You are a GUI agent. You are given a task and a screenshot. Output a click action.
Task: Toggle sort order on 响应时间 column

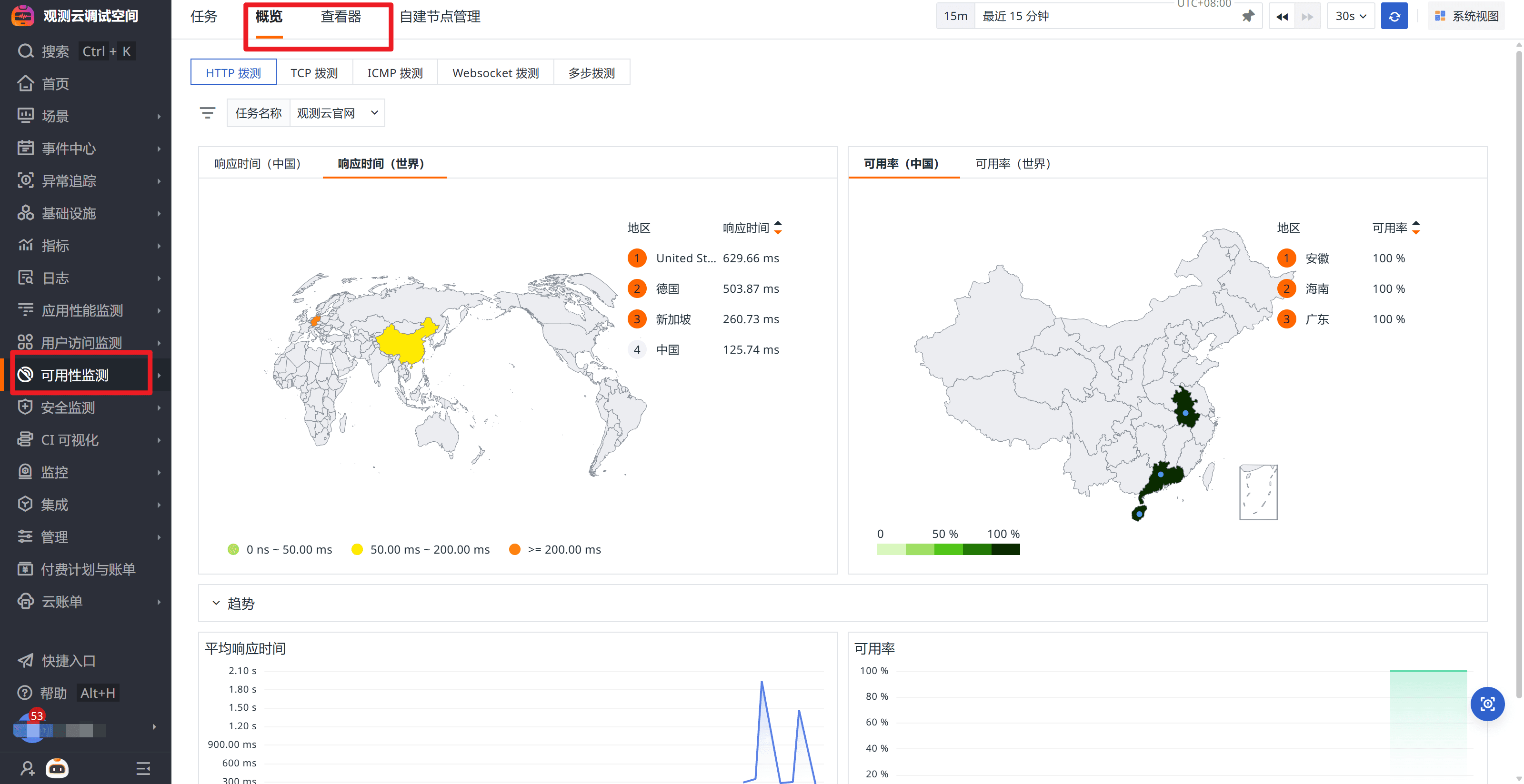778,228
